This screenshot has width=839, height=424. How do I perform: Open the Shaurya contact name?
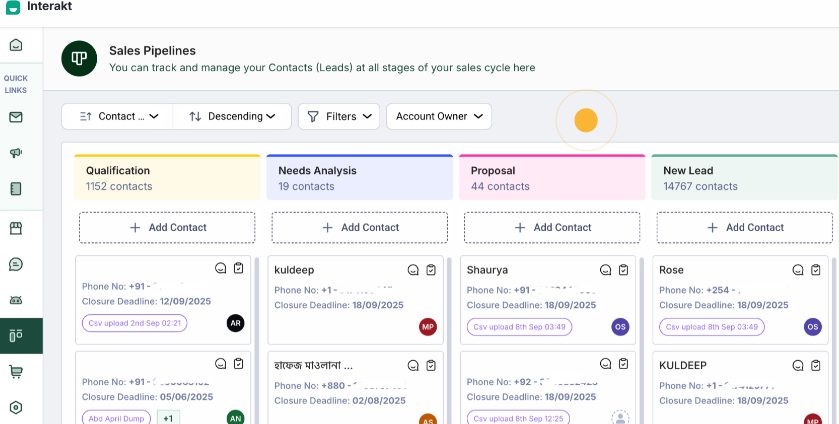pyautogui.click(x=485, y=270)
